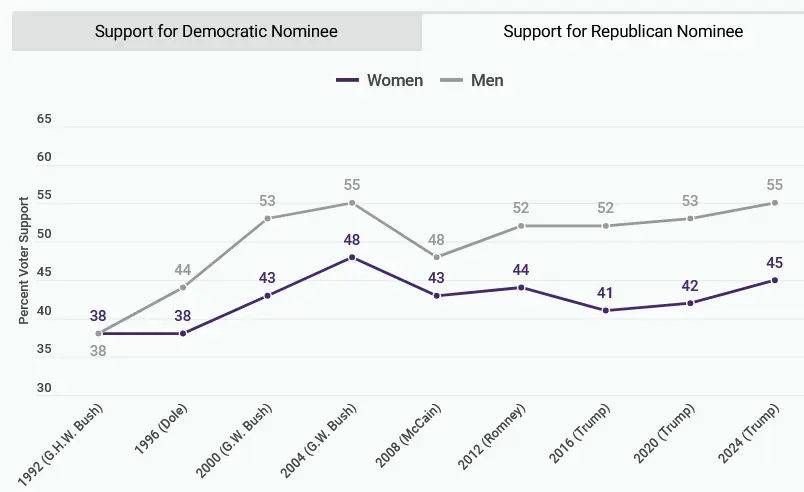Click Men 1996 data point labeled 44
This screenshot has height=492, width=804.
pyautogui.click(x=183, y=287)
